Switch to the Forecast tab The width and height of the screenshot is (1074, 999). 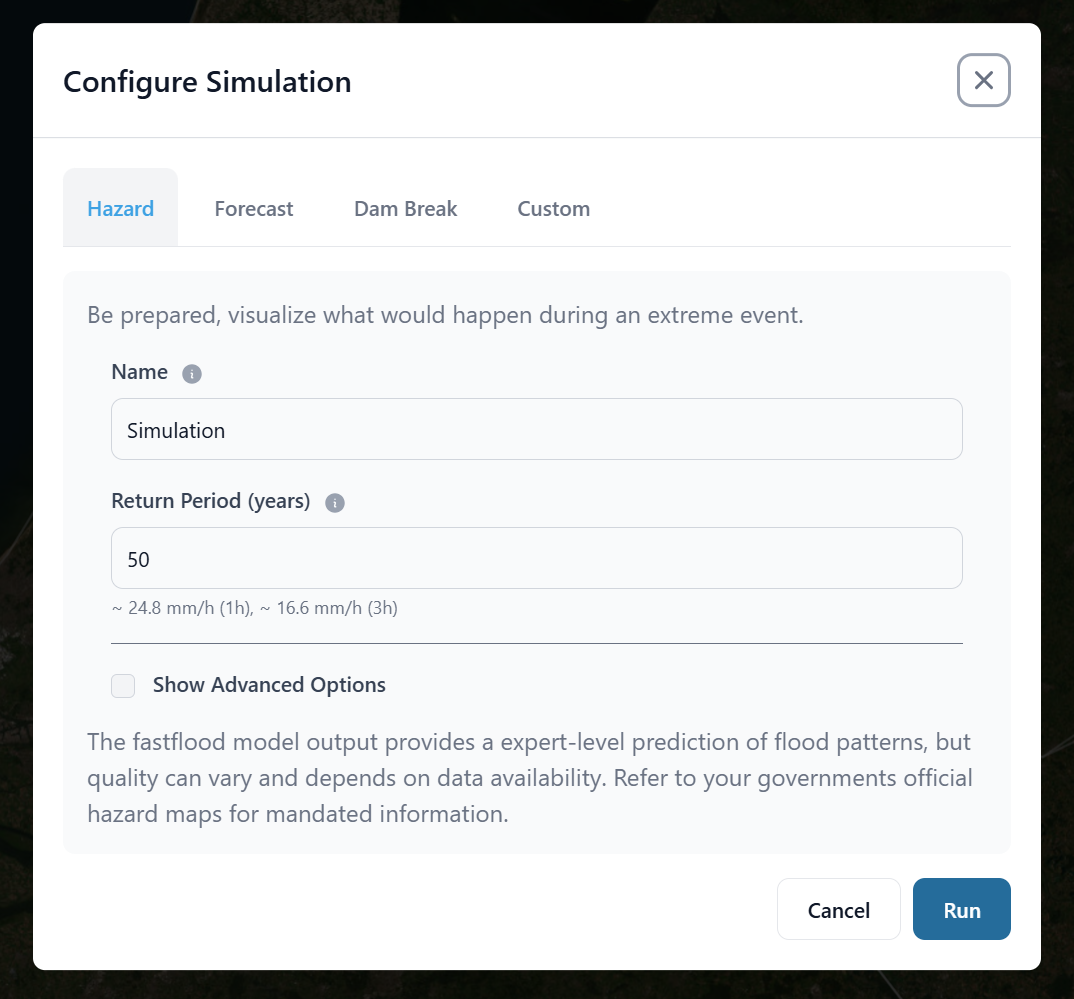pos(254,209)
